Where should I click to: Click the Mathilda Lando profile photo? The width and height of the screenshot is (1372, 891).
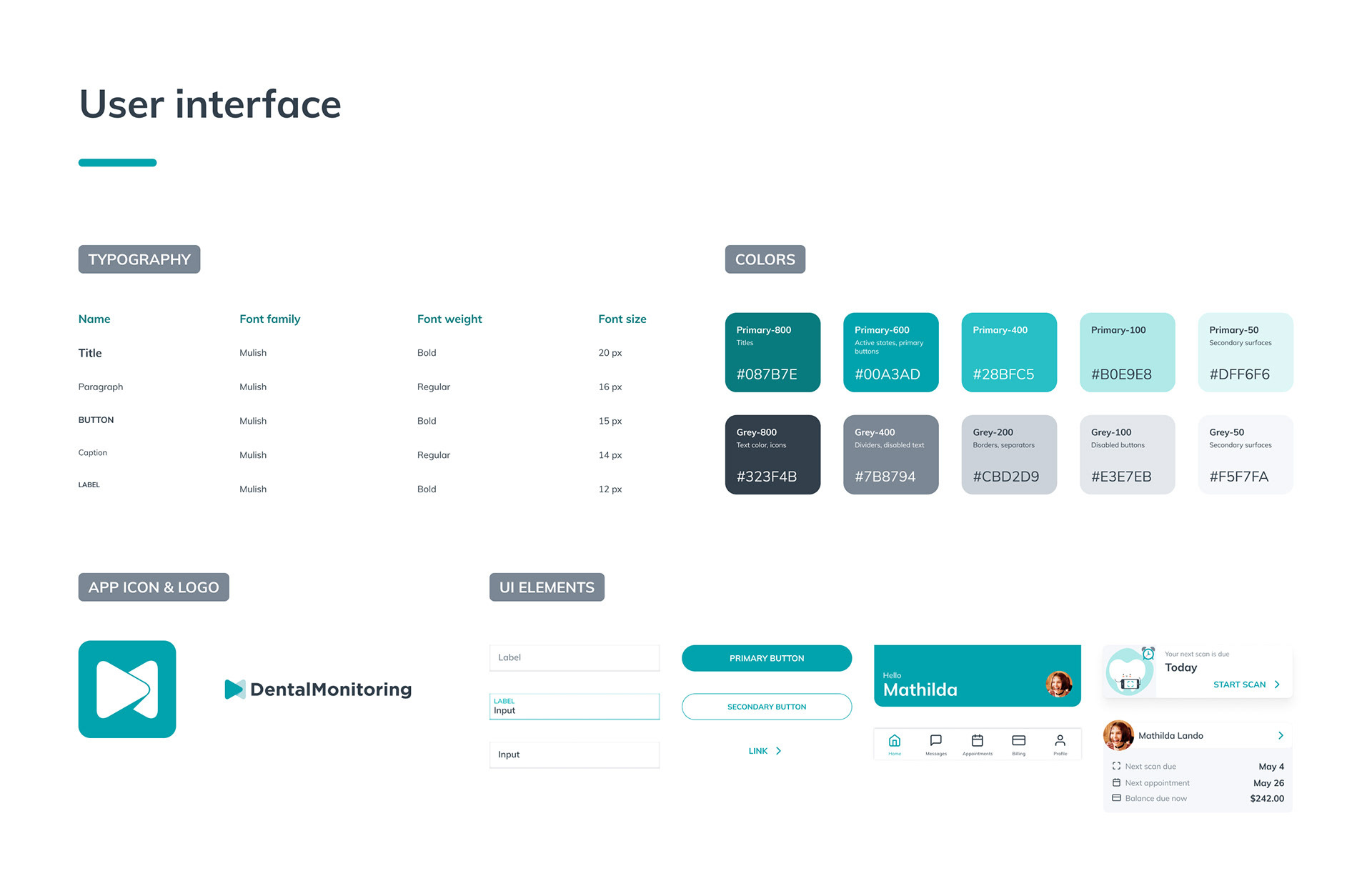click(1118, 735)
